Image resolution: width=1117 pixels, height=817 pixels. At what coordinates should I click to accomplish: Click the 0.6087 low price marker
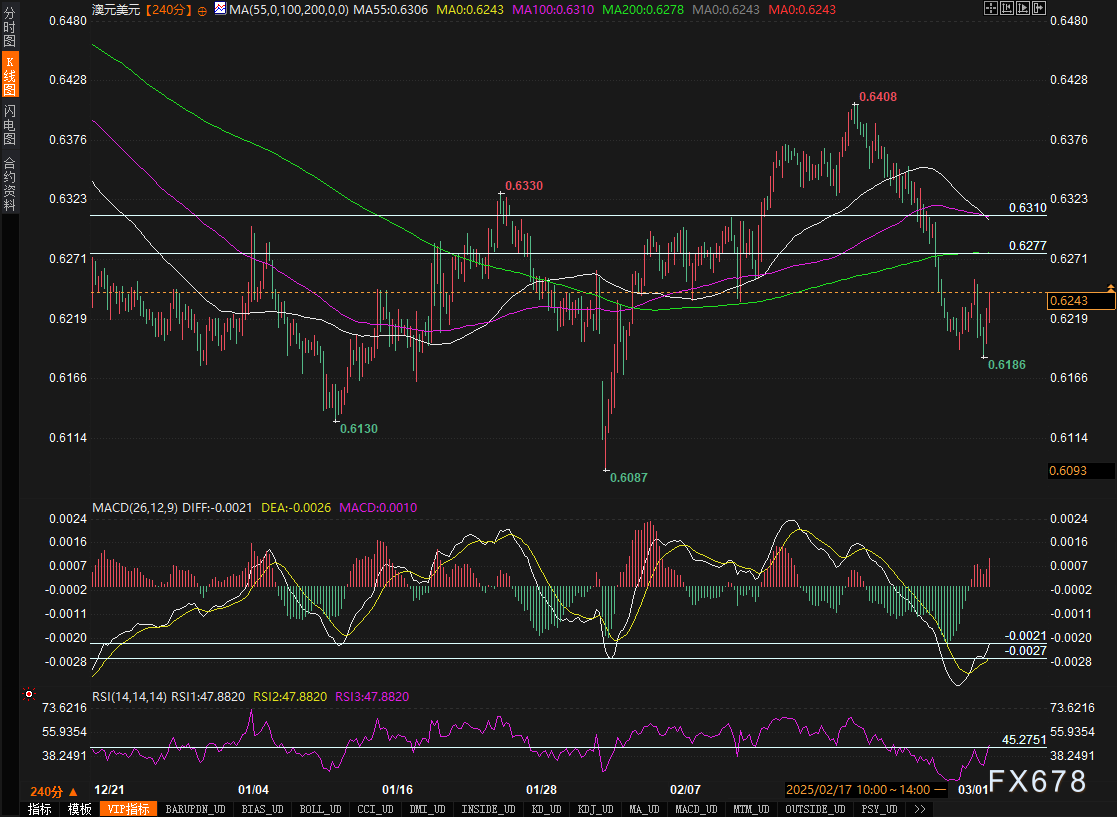(629, 477)
